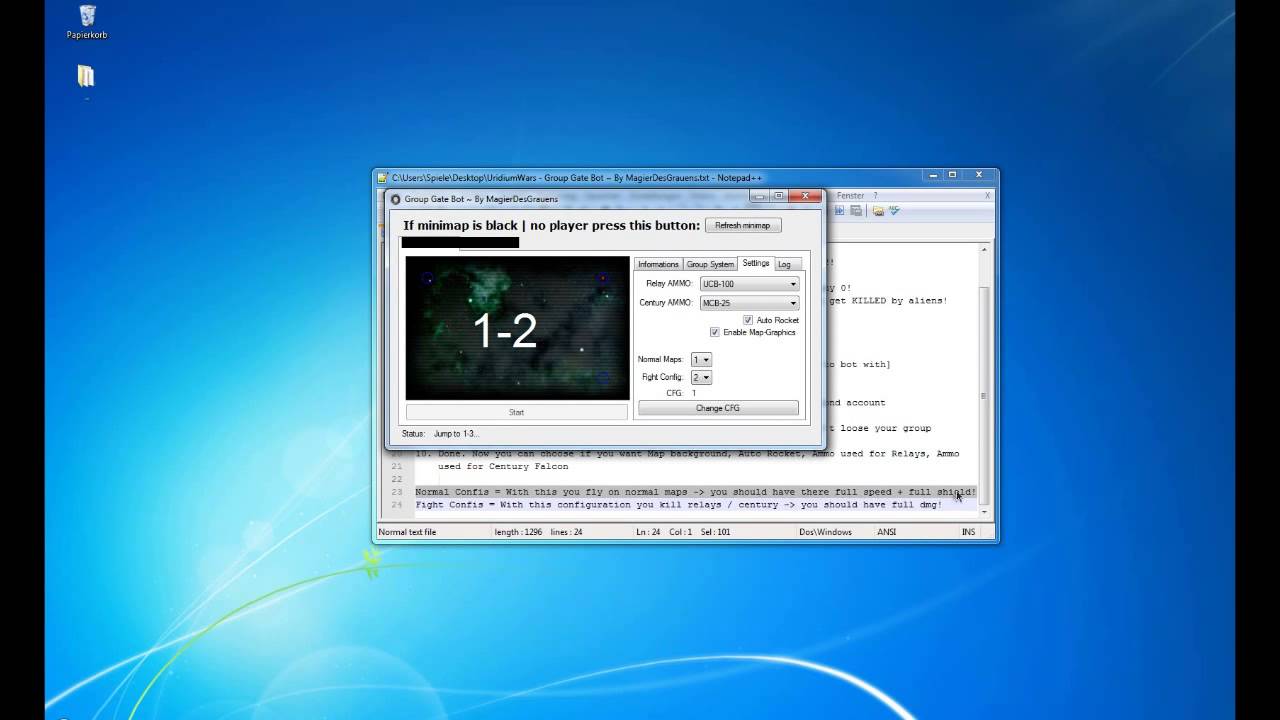Toggle the Auto Rocket checkbox
Viewport: 1280px width, 720px height.
pyautogui.click(x=747, y=320)
